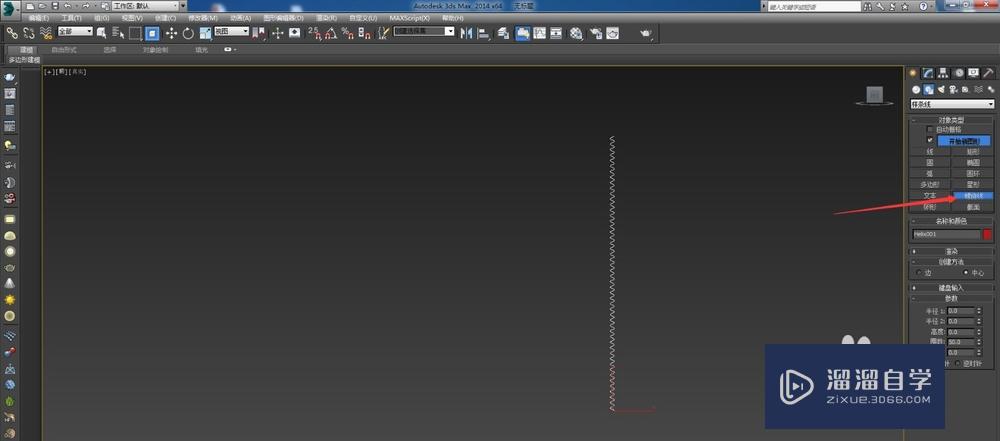Activate the Select and Rotate tool
The height and width of the screenshot is (441, 1000).
click(x=188, y=33)
